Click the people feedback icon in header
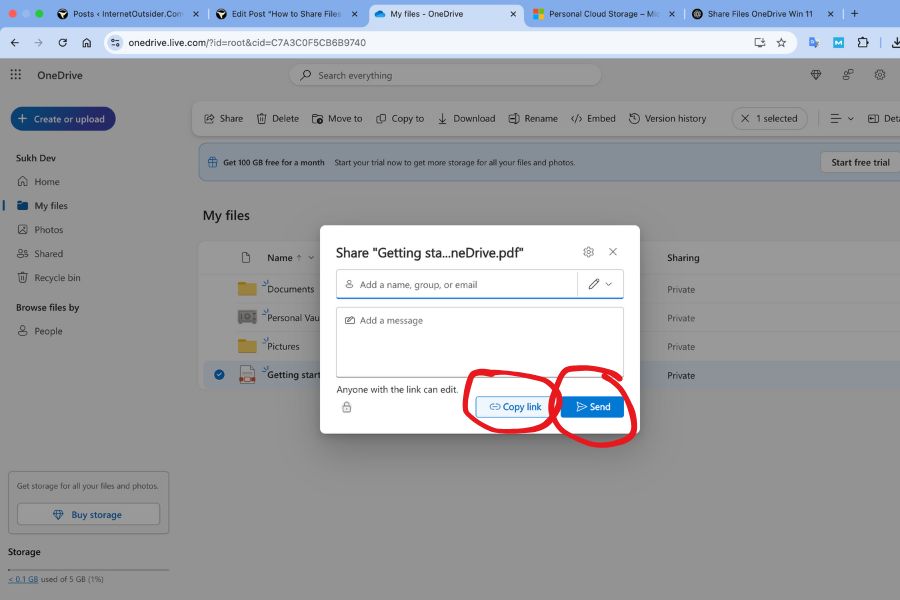The width and height of the screenshot is (900, 600). click(x=848, y=75)
